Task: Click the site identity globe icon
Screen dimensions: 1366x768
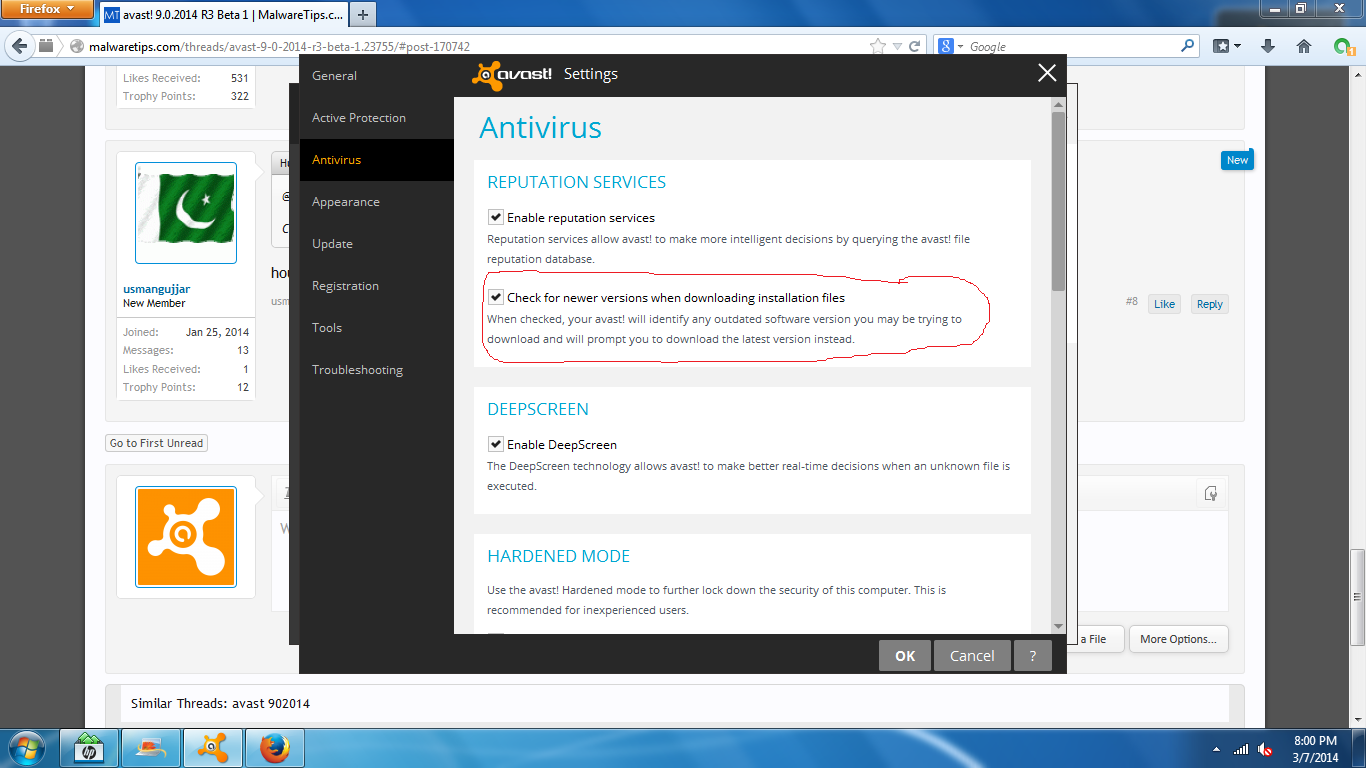Action: [75, 46]
